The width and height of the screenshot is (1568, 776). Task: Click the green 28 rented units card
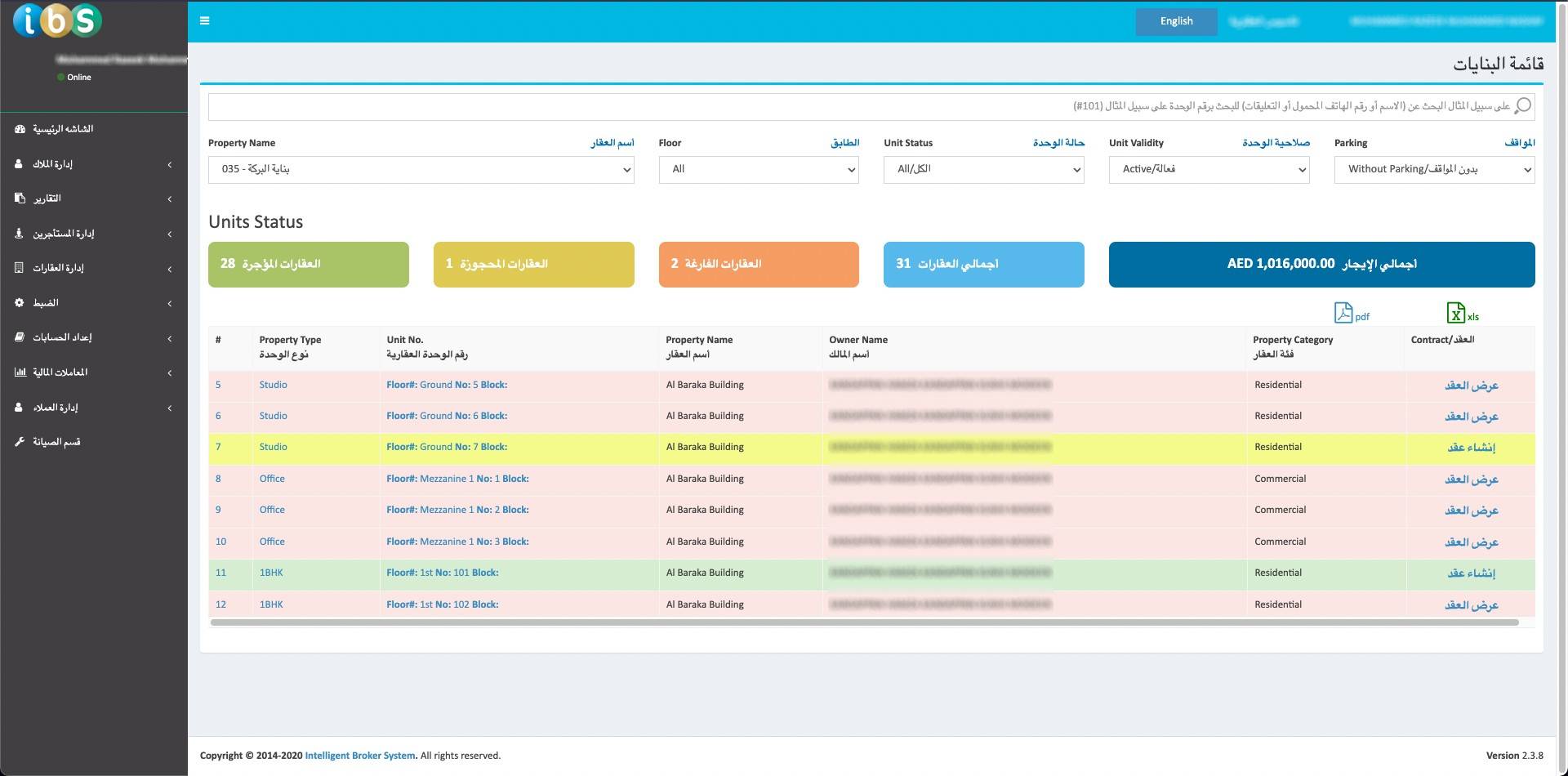309,265
